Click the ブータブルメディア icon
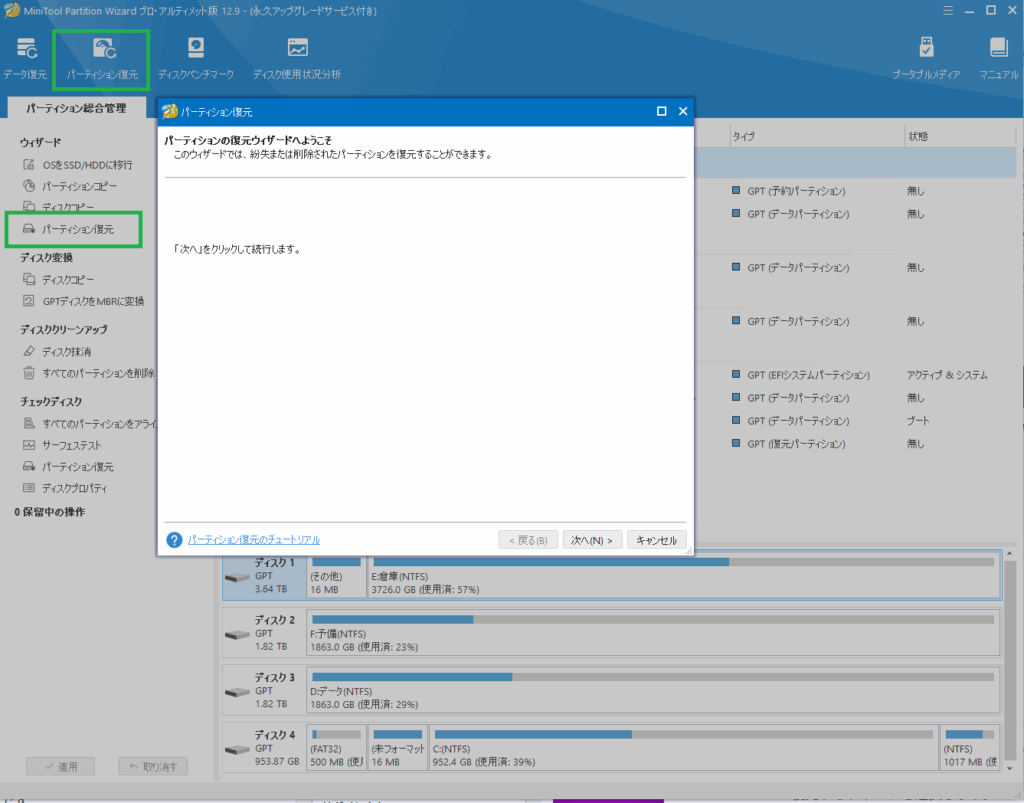This screenshot has height=803, width=1024. [926, 57]
